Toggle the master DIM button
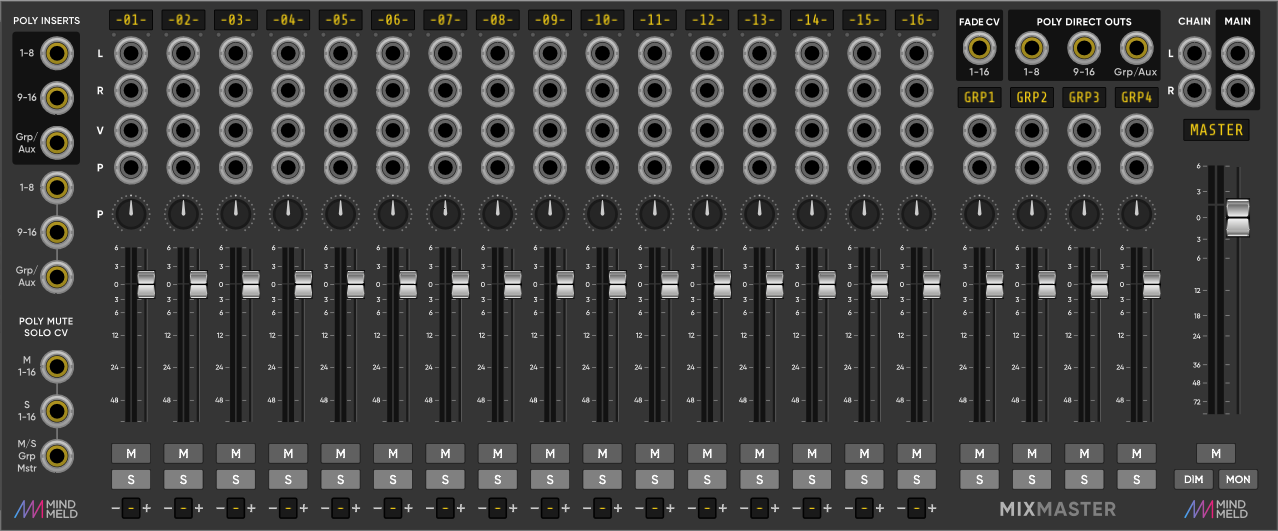The height and width of the screenshot is (531, 1278). [1193, 479]
